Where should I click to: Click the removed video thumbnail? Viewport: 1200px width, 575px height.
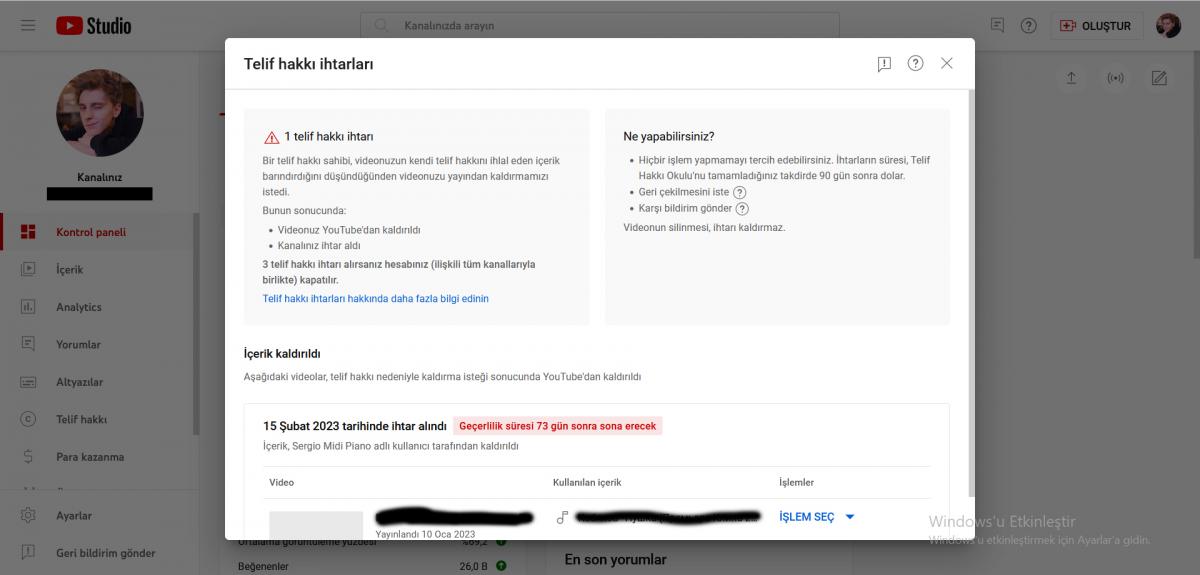point(316,525)
